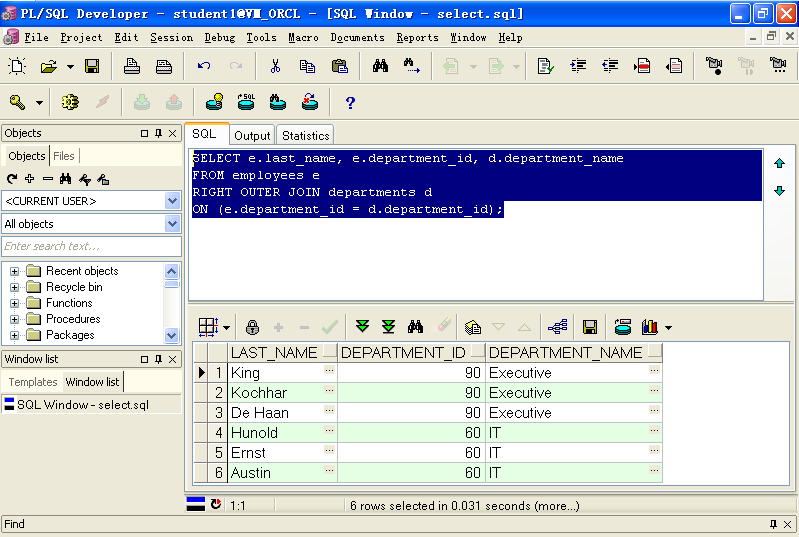Click the Fetch next page green arrow

click(363, 327)
